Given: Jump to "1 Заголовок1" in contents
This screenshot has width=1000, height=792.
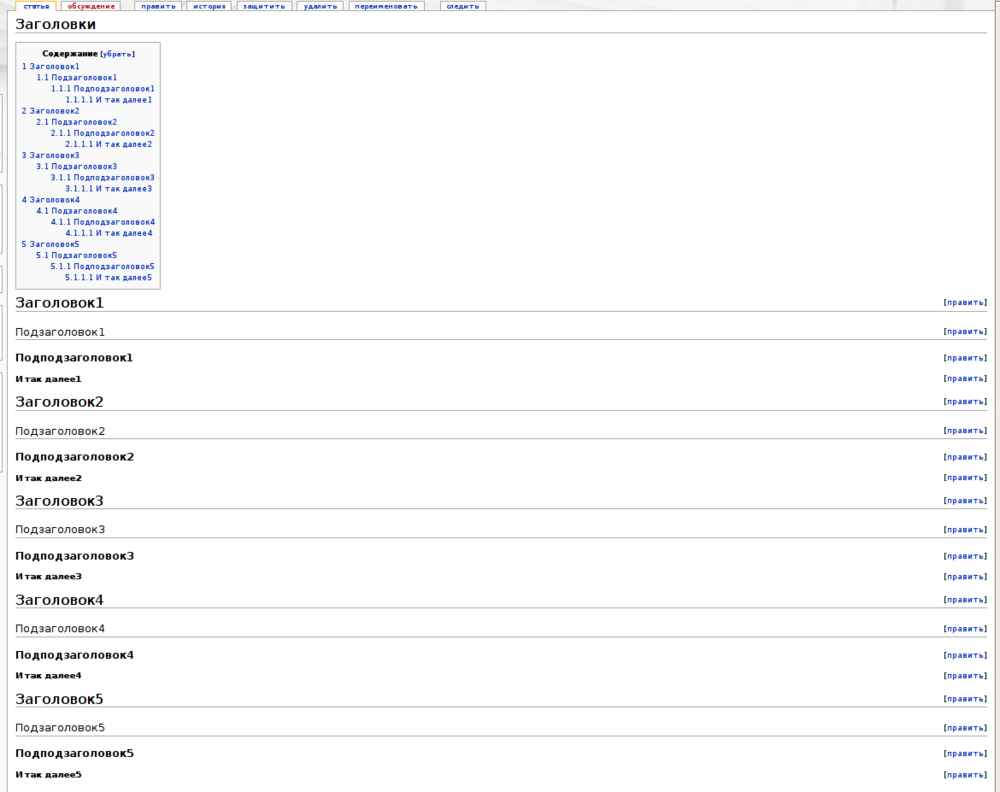Looking at the screenshot, I should (51, 66).
